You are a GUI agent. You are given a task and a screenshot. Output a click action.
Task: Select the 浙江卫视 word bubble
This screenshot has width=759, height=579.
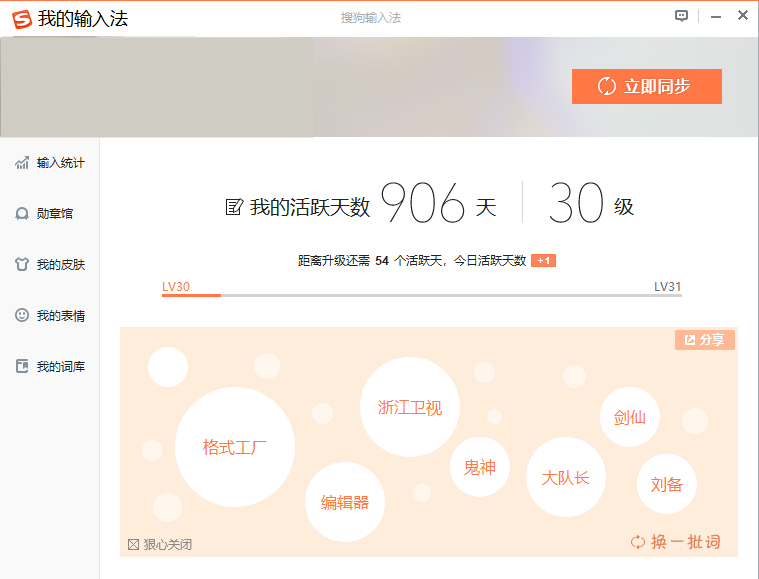click(x=410, y=407)
